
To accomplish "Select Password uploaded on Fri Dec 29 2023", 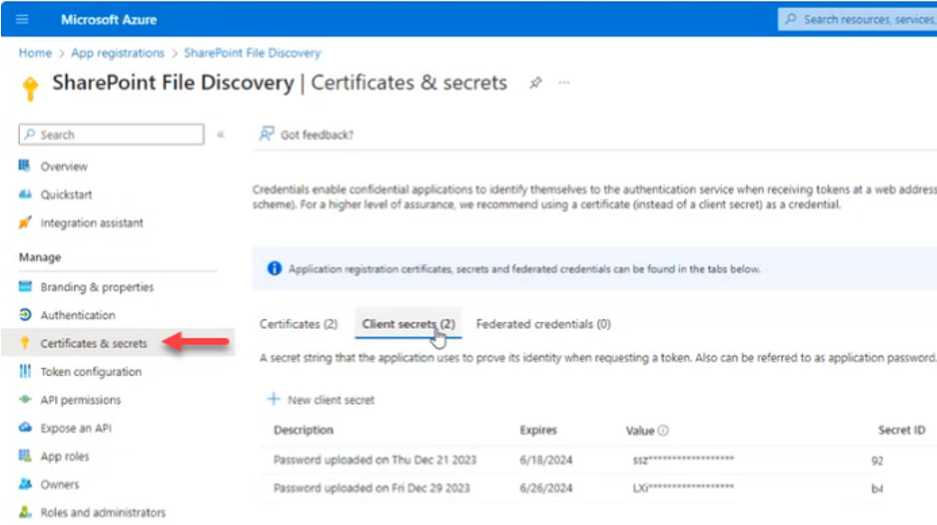I will tap(372, 488).
